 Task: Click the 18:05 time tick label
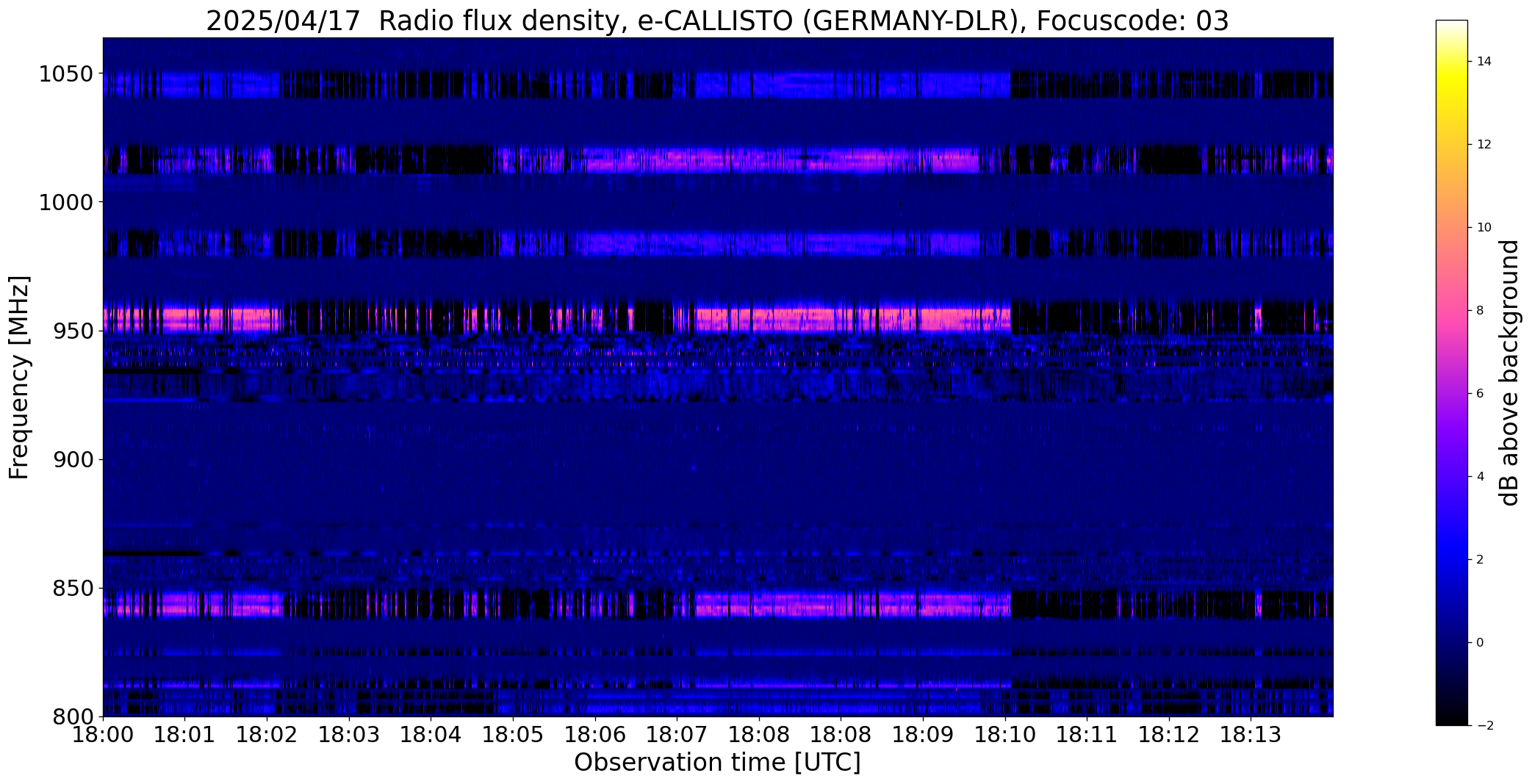point(513,734)
